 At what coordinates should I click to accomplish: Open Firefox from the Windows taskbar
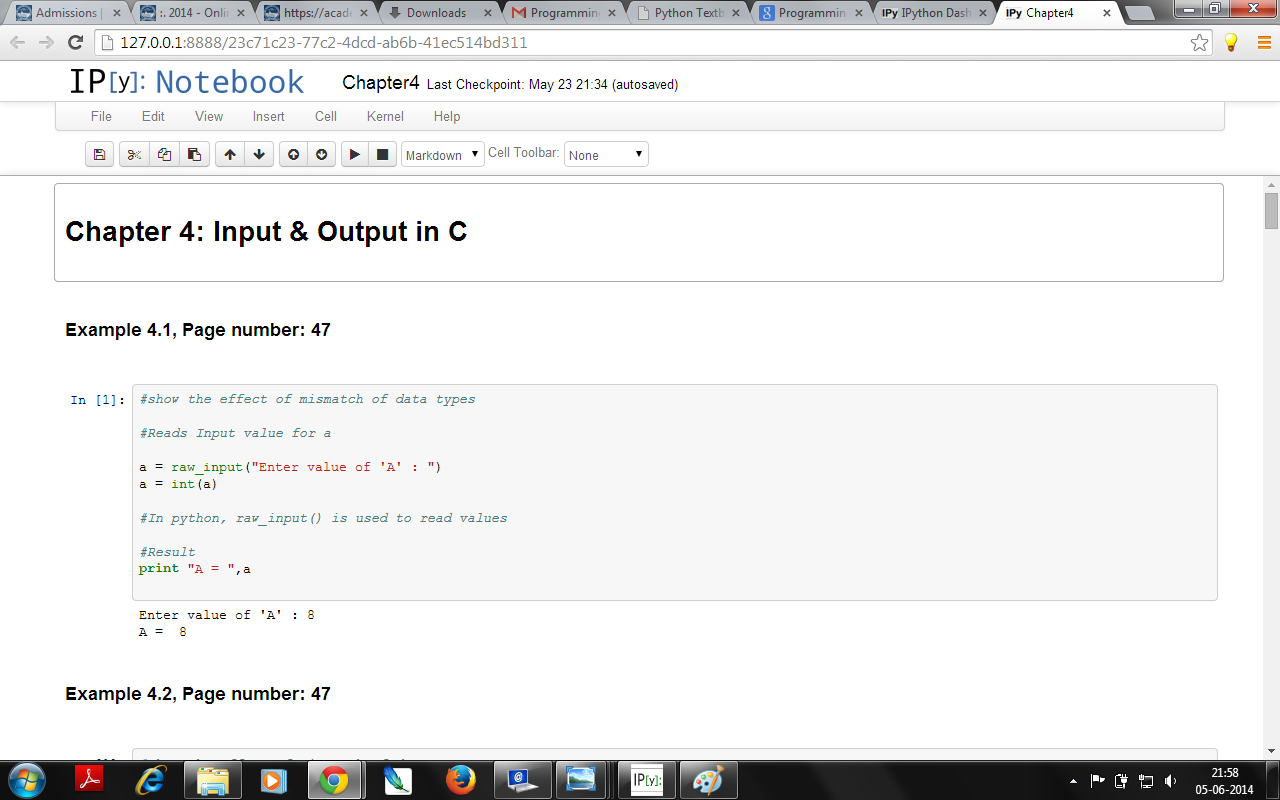click(460, 779)
